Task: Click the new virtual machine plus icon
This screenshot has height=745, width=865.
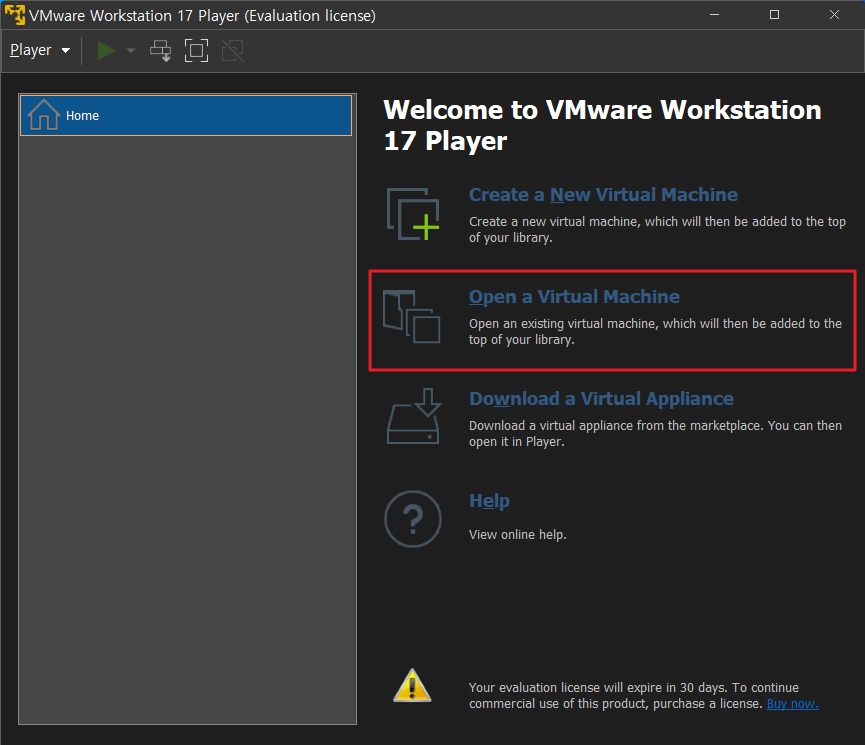Action: 413,214
